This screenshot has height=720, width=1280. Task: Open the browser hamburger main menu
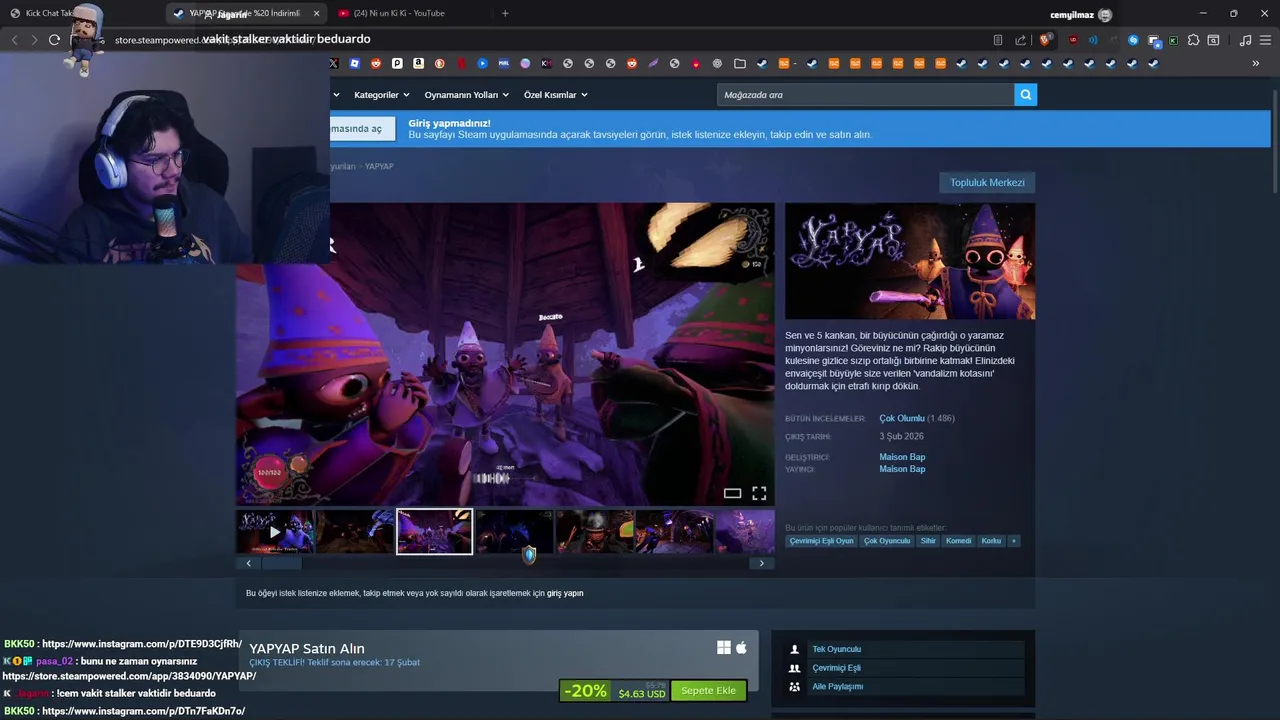(x=1265, y=40)
